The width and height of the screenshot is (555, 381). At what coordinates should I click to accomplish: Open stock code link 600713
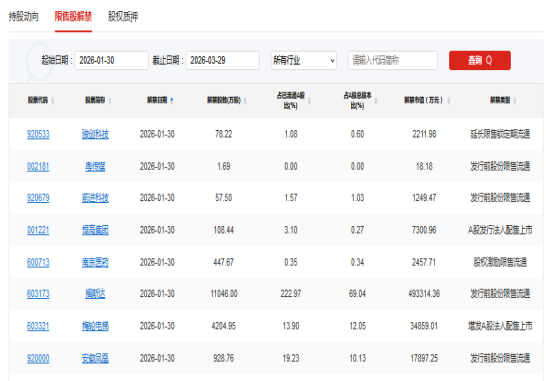(38, 262)
